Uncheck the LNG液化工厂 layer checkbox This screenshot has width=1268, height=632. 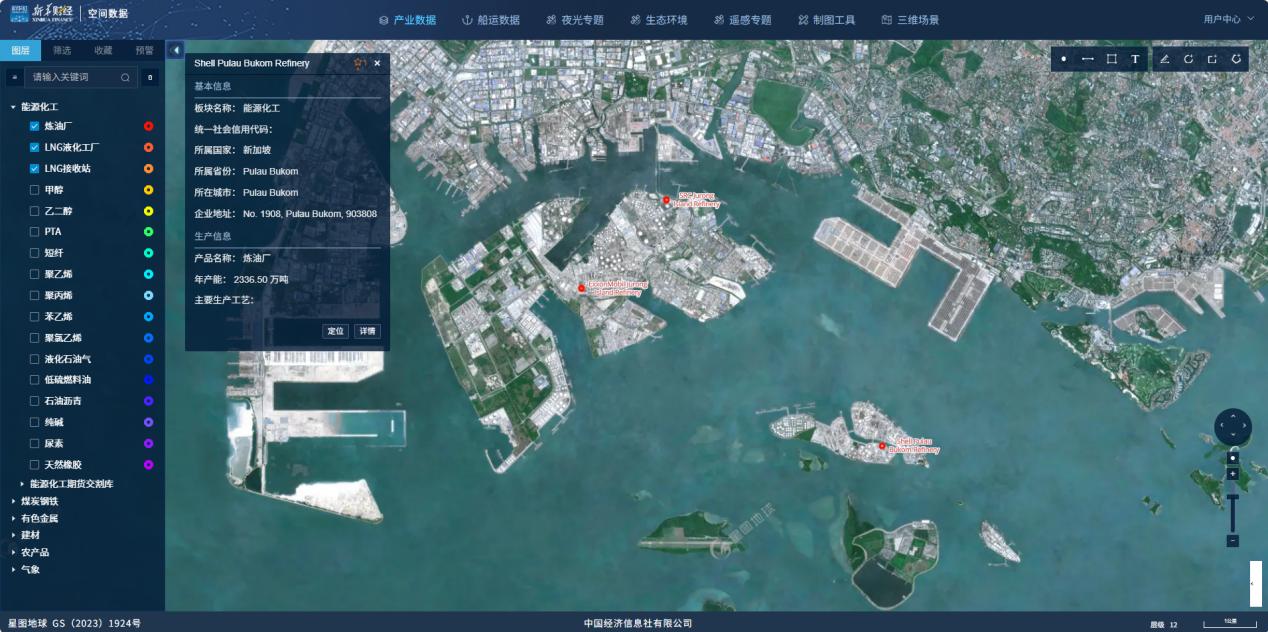(35, 147)
